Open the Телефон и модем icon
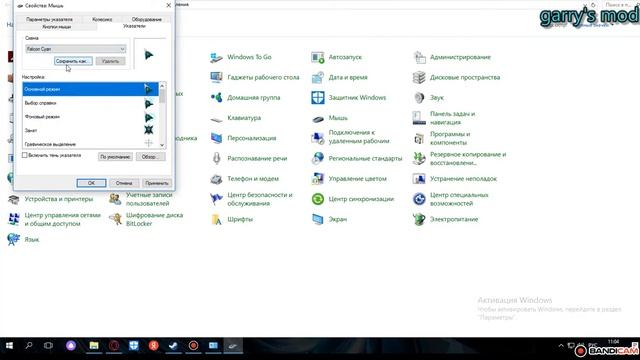640x360 pixels. tap(216, 179)
